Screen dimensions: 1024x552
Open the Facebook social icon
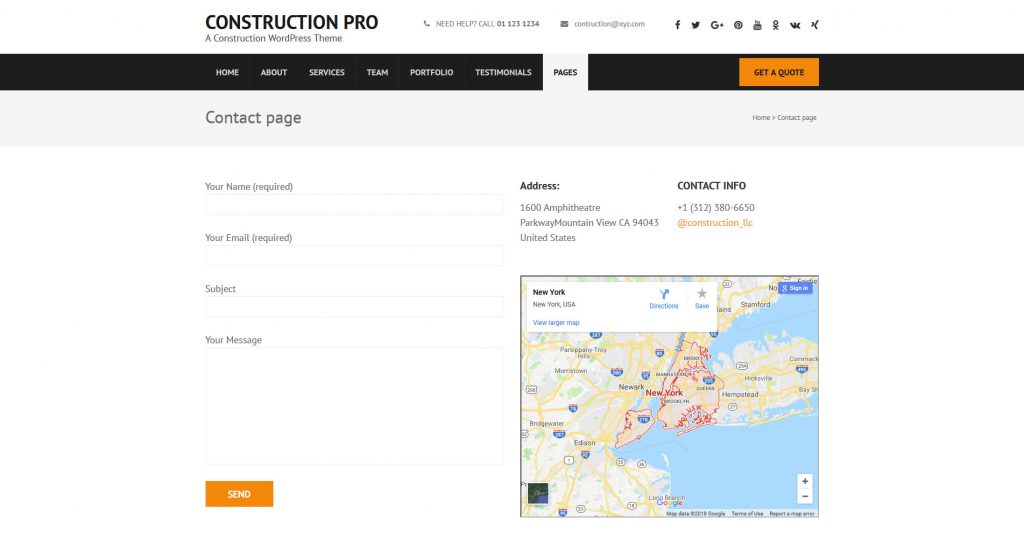pyautogui.click(x=677, y=25)
